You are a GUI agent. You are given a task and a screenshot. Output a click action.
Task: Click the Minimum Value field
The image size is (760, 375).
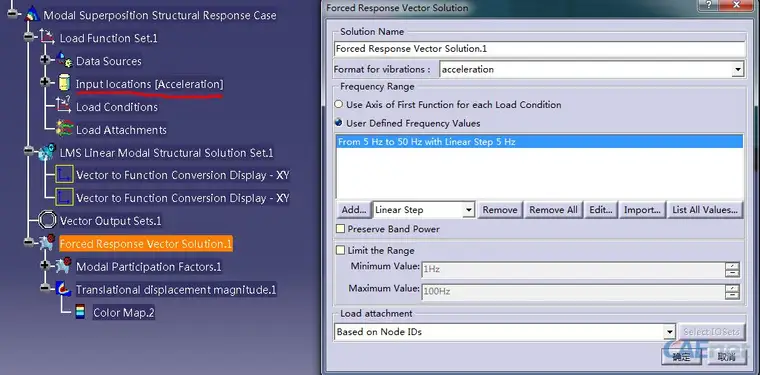click(573, 269)
